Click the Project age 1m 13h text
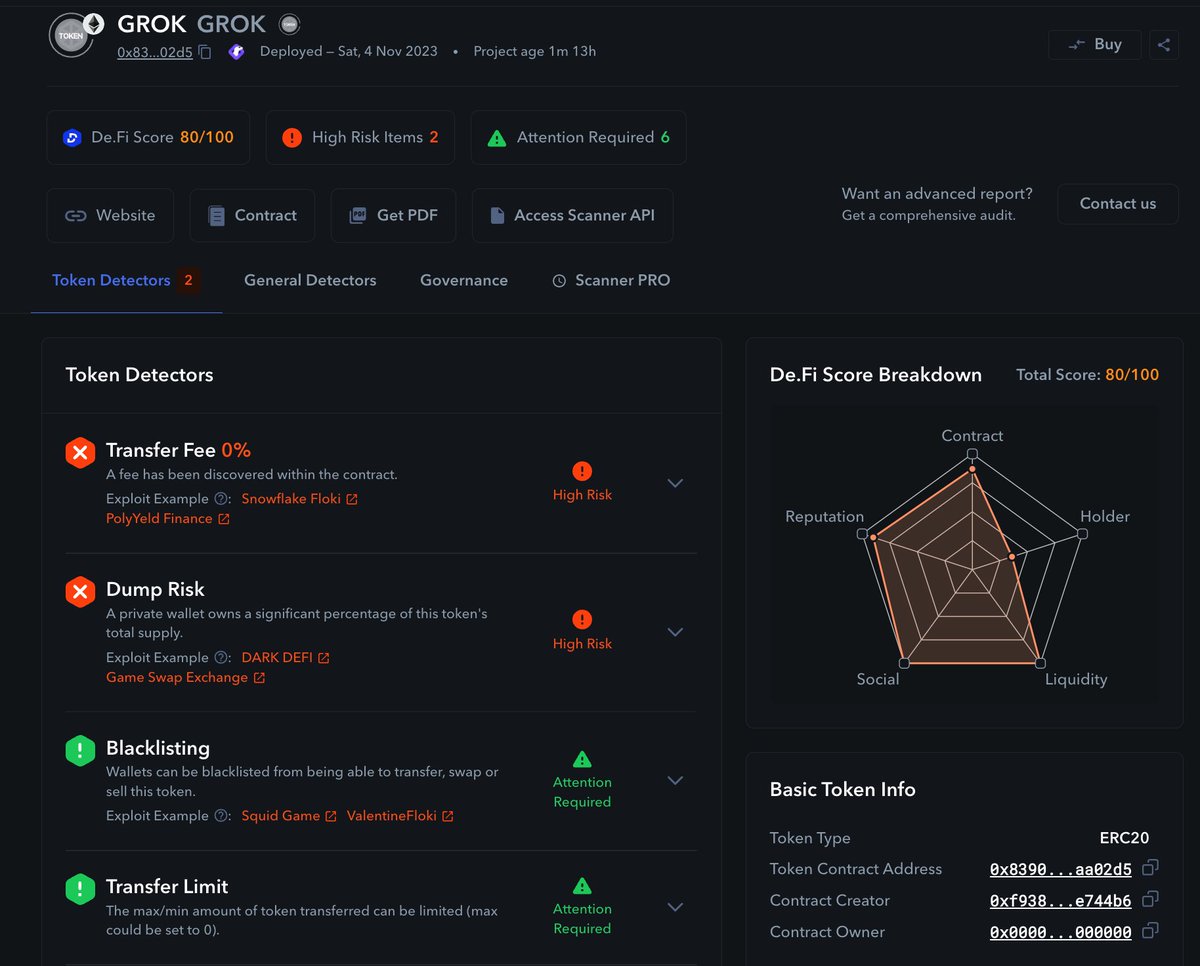1200x966 pixels. 534,51
